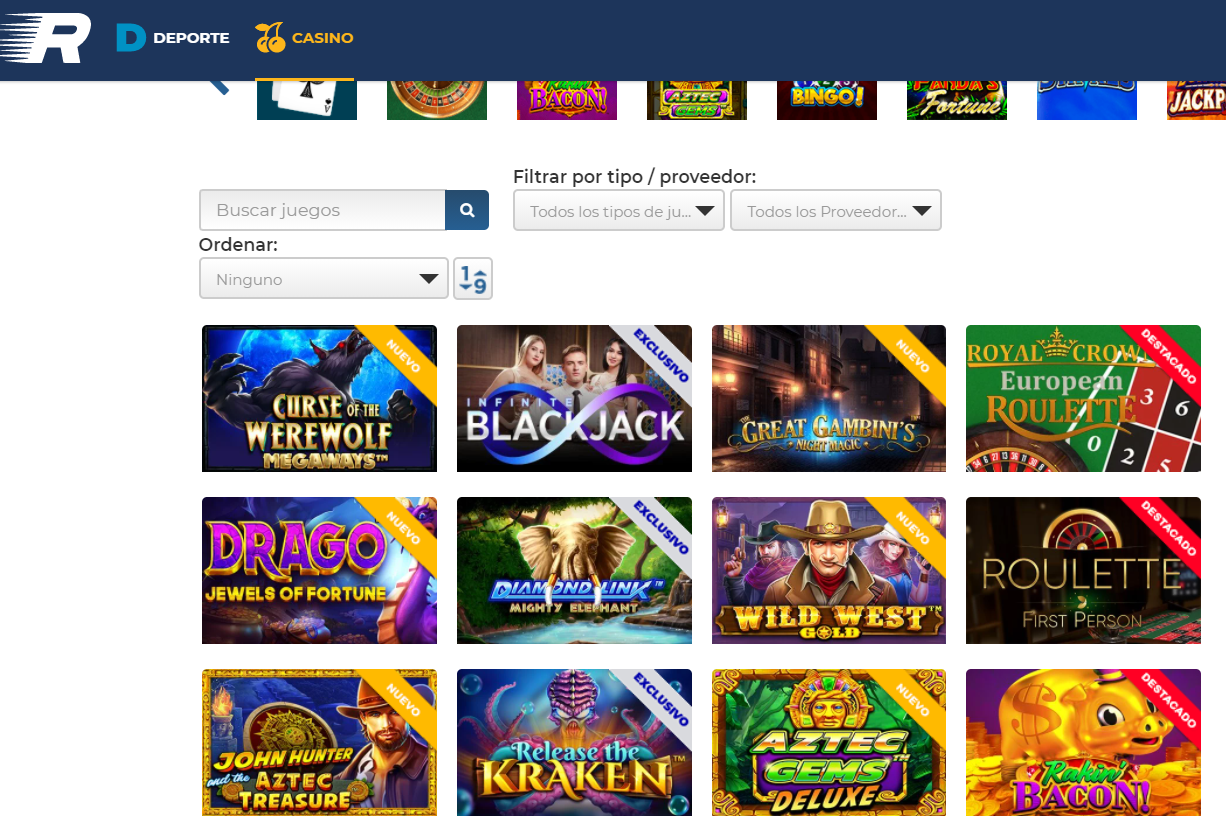Open the Aztec Gems carousel thumbnail
Screen dimensions: 1226x836
tap(697, 100)
